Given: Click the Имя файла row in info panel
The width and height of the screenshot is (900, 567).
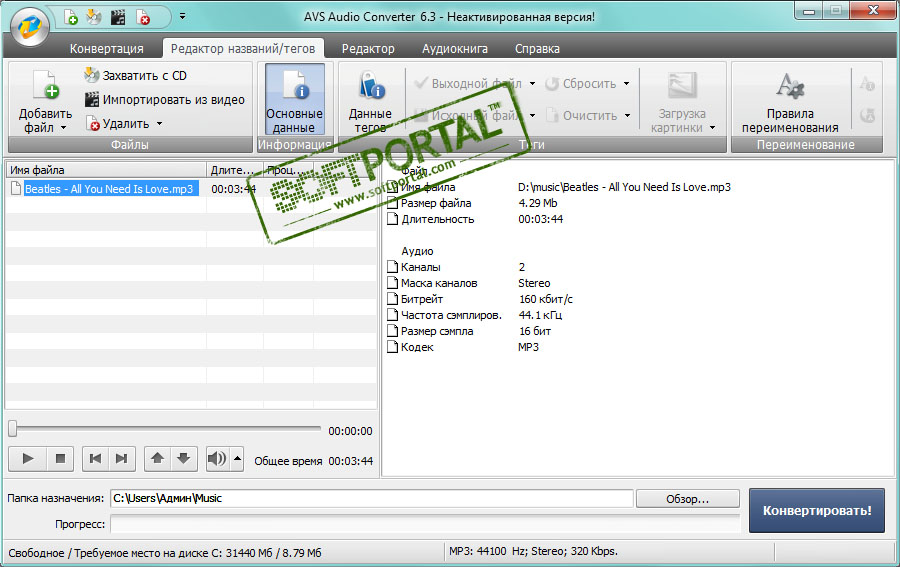Looking at the screenshot, I should click(559, 187).
